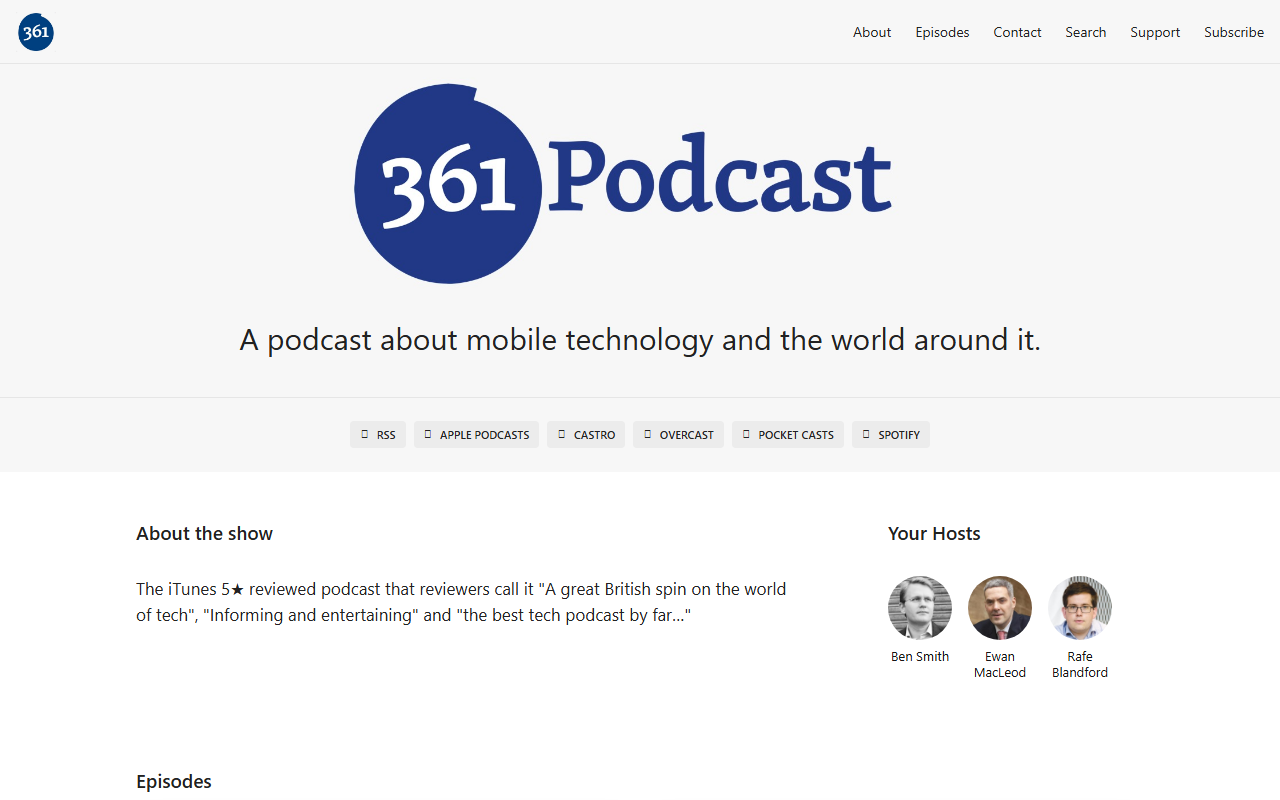Subscribe via the Apple Podcasts button
Viewport: 1280px width, 800px height.
[x=476, y=434]
